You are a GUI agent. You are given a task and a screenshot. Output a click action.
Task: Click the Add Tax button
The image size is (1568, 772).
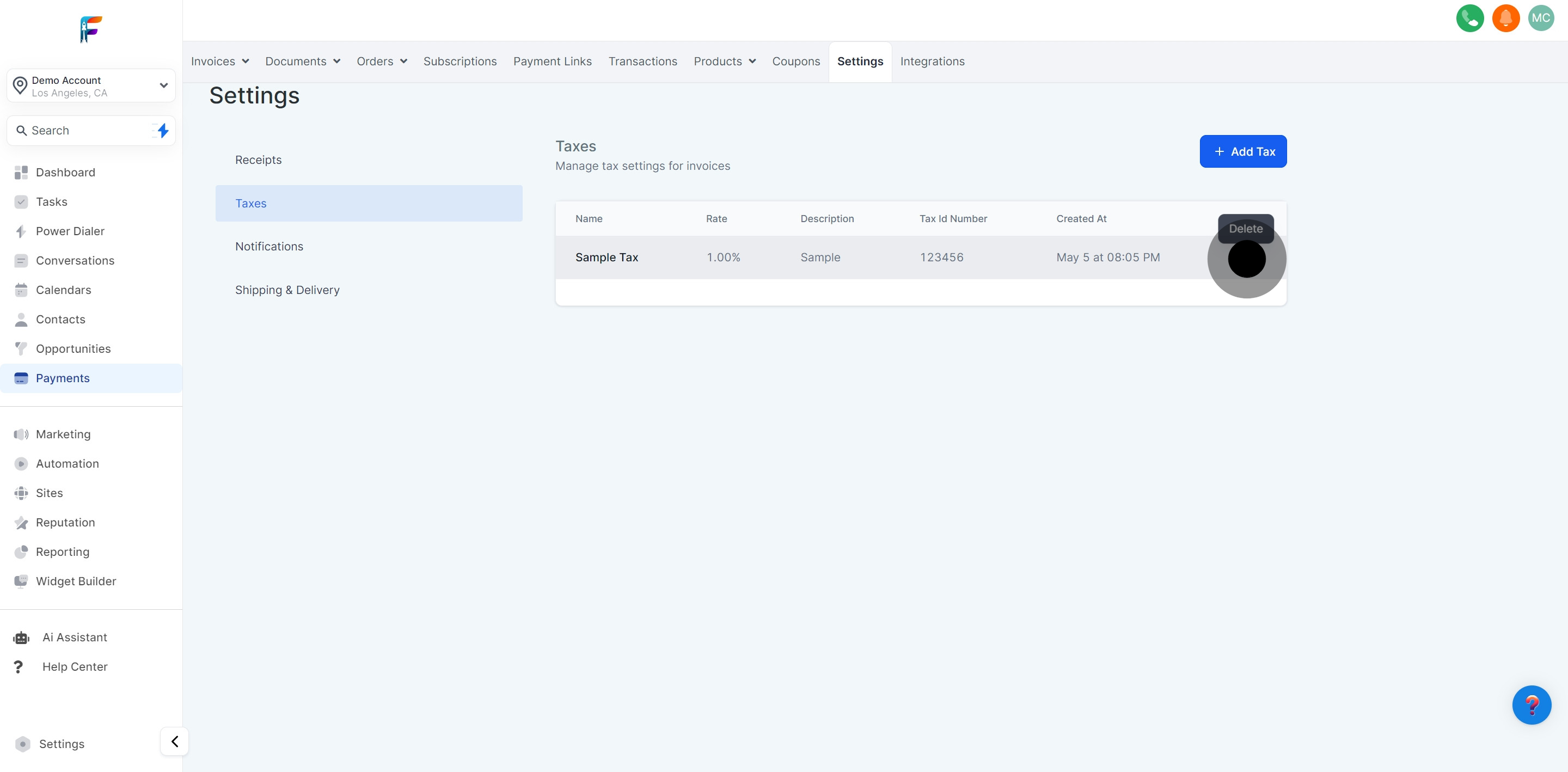click(1242, 151)
